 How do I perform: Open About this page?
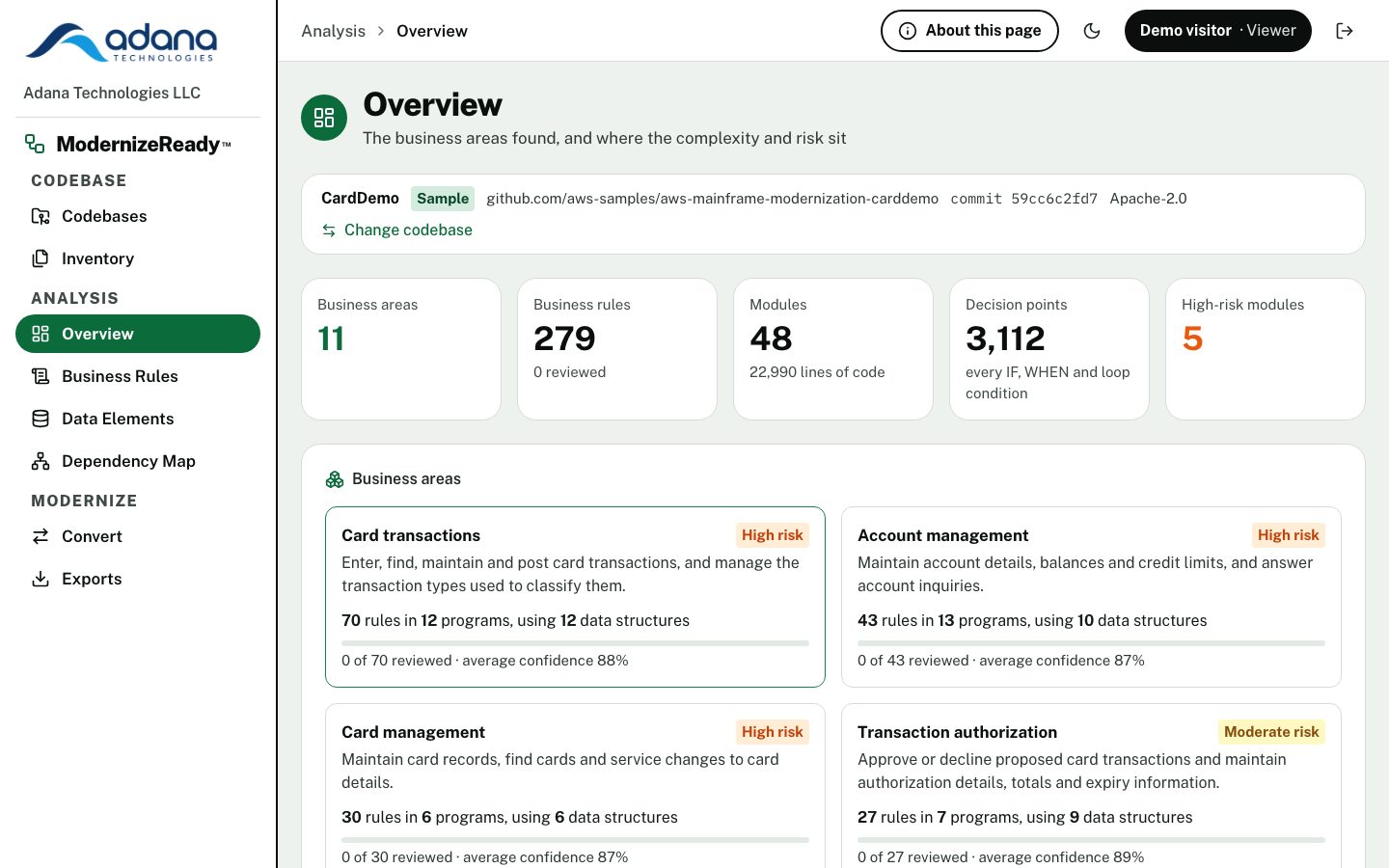pos(969,31)
